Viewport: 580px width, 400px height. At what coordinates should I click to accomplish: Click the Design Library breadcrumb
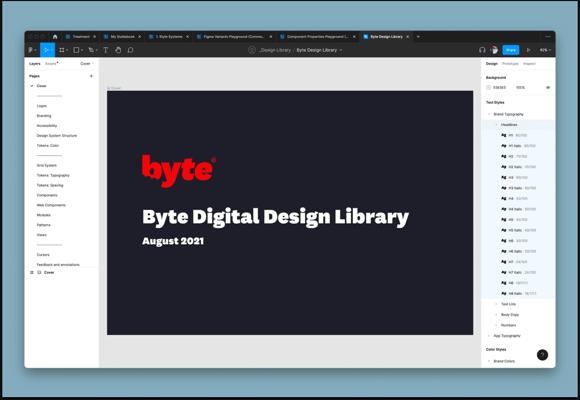coord(275,50)
